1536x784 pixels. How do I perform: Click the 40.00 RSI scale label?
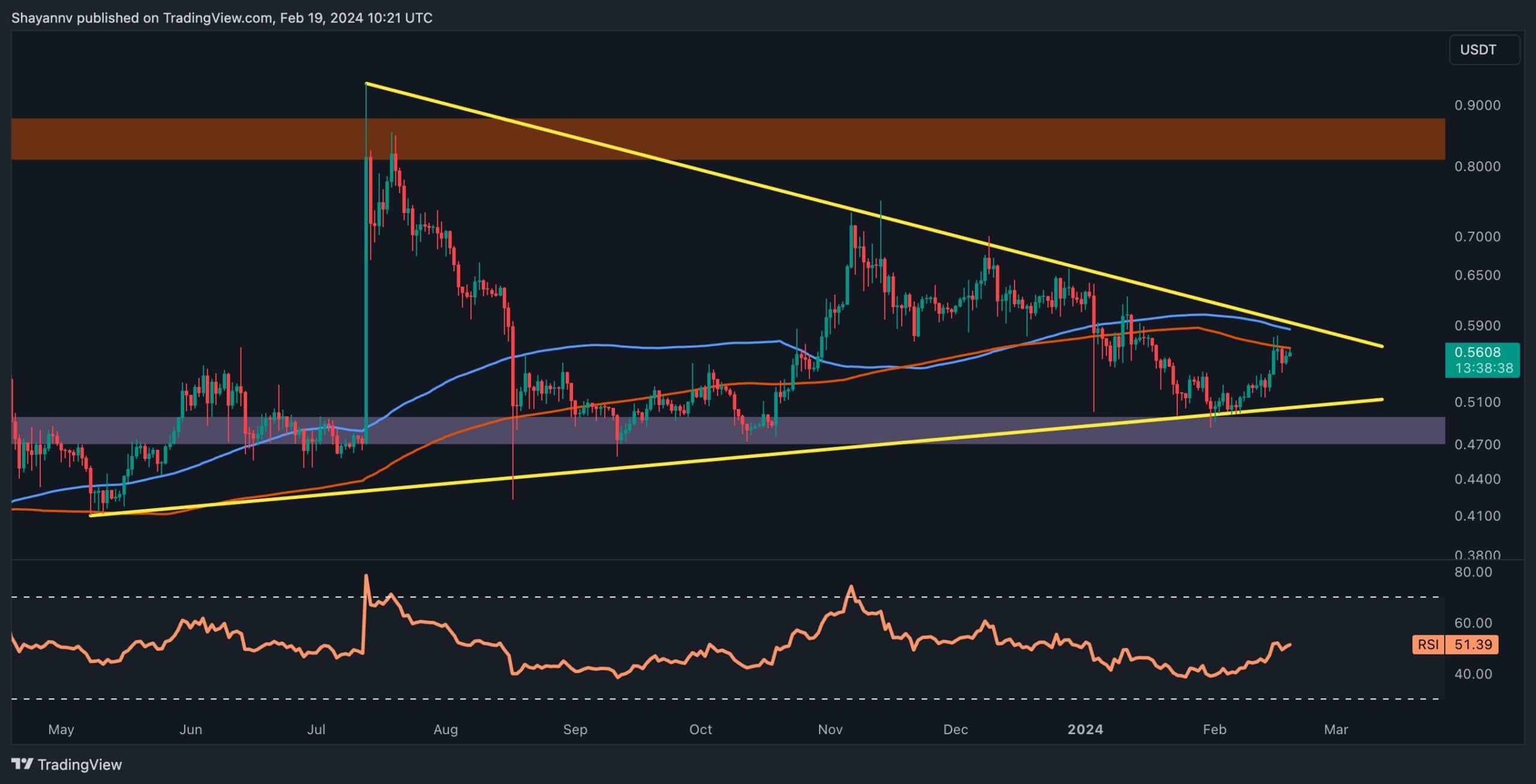tap(1472, 674)
